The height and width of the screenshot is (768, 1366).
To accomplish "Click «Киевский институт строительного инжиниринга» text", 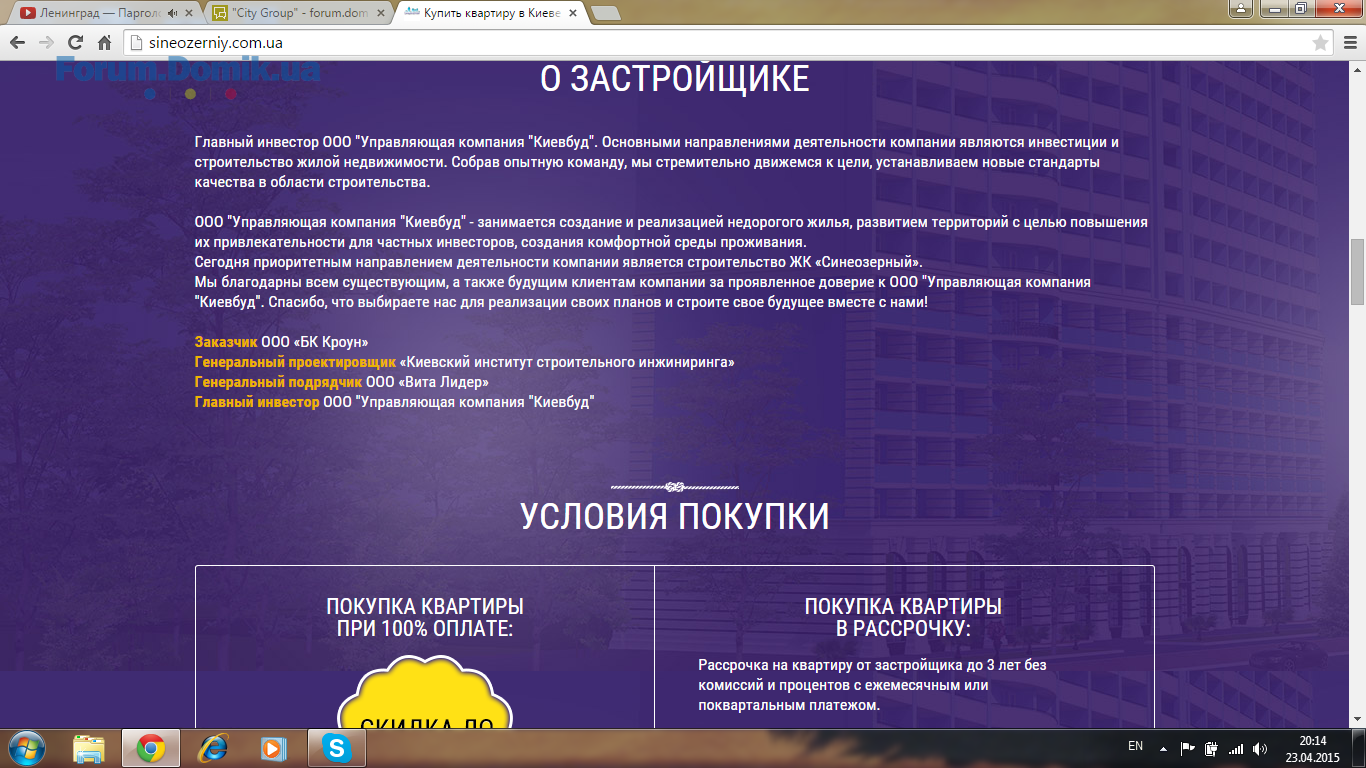I will [x=567, y=362].
